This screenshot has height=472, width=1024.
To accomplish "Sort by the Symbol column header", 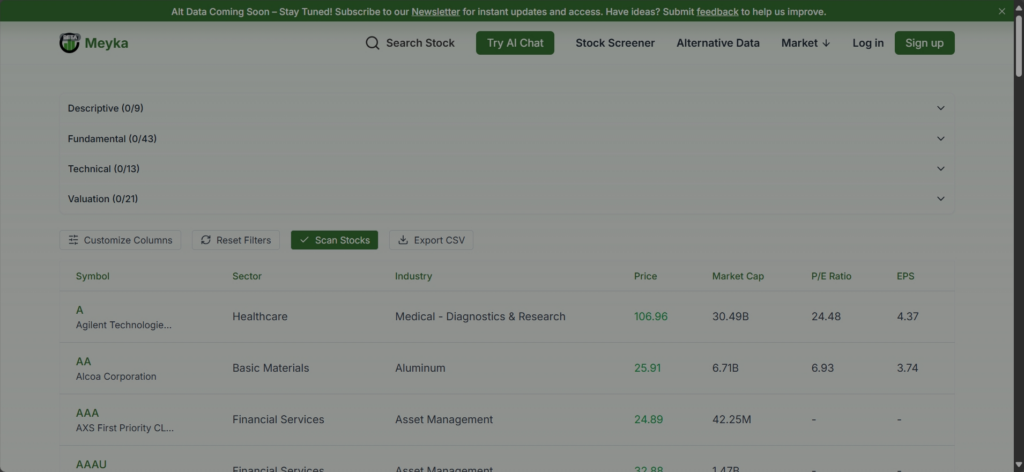I will [93, 276].
